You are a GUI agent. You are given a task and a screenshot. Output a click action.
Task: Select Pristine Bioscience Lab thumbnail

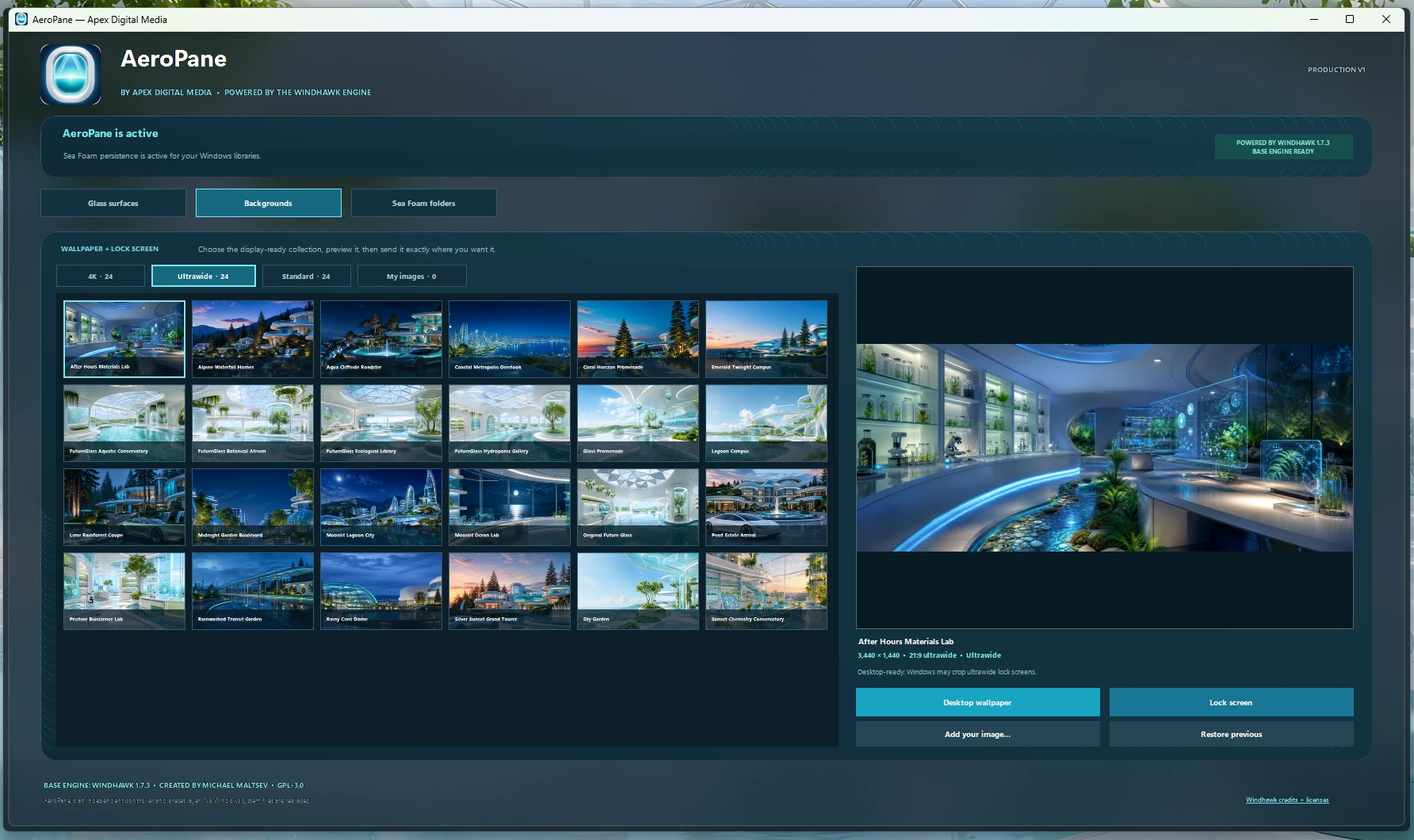pyautogui.click(x=124, y=591)
